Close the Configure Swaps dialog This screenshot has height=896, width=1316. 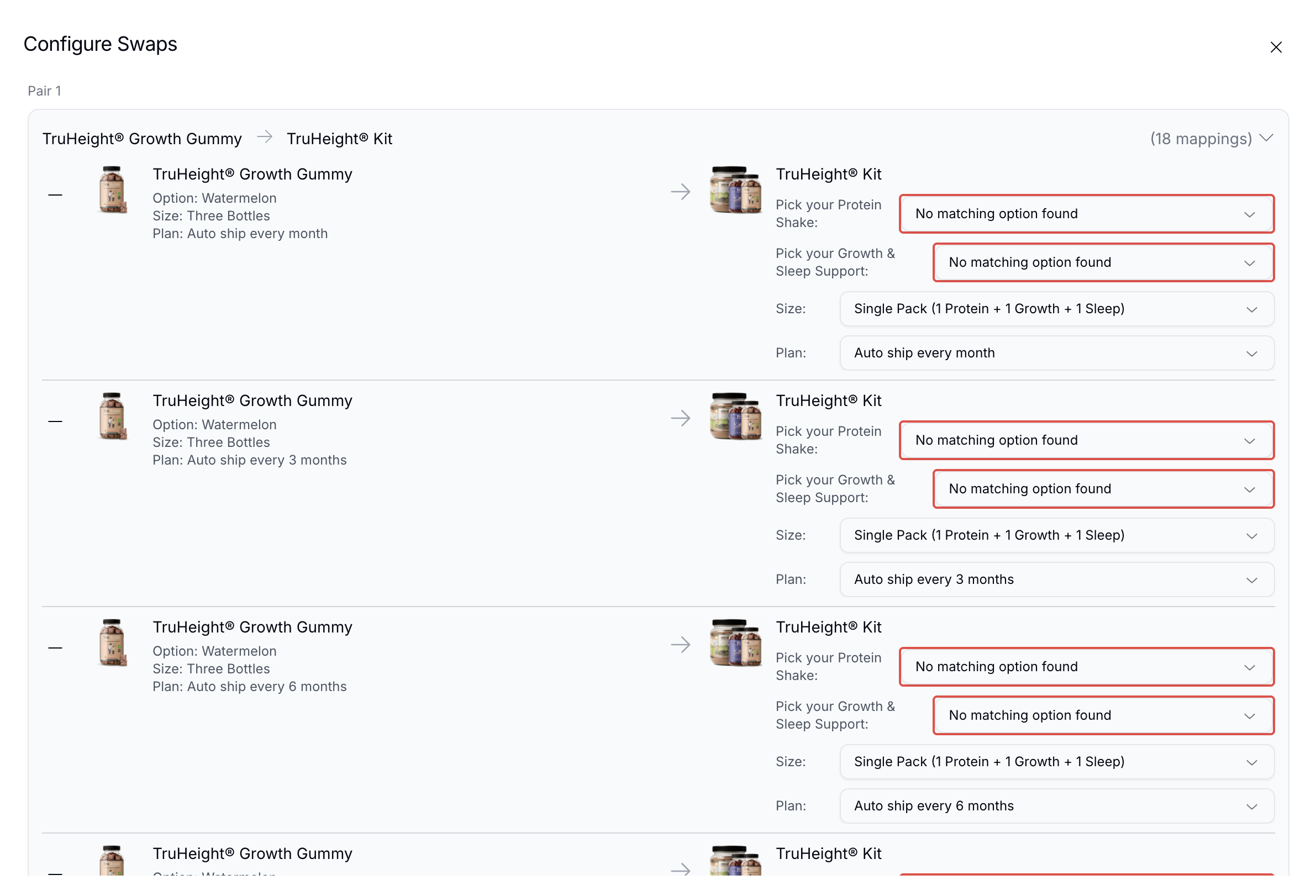(x=1275, y=47)
